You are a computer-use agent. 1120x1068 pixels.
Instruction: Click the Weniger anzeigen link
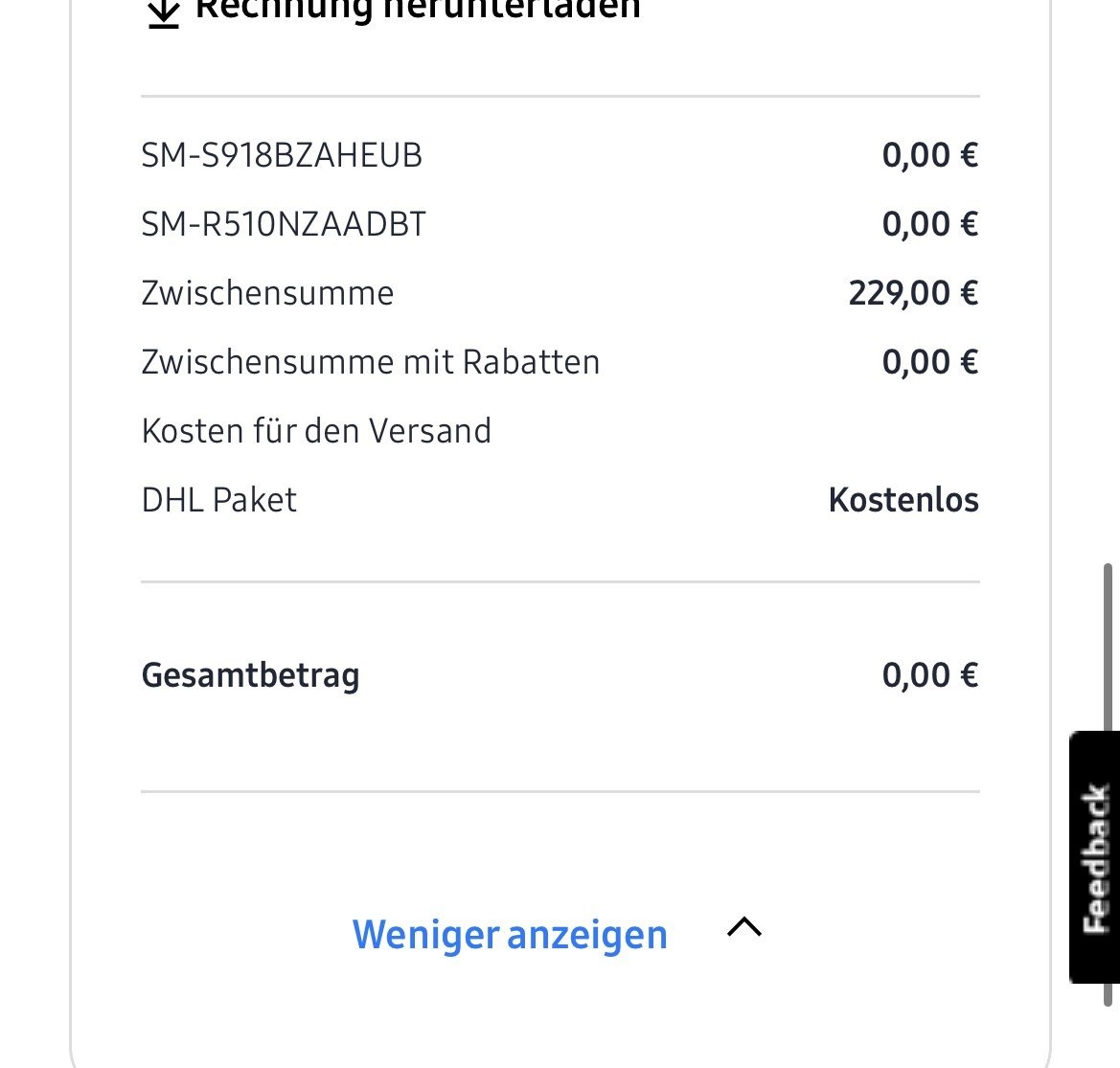(x=510, y=935)
